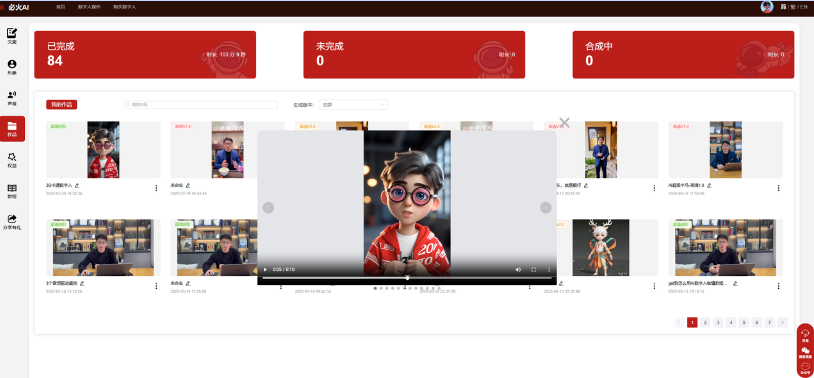Open 首页 in the top navigation
The height and width of the screenshot is (378, 814).
[61, 7]
